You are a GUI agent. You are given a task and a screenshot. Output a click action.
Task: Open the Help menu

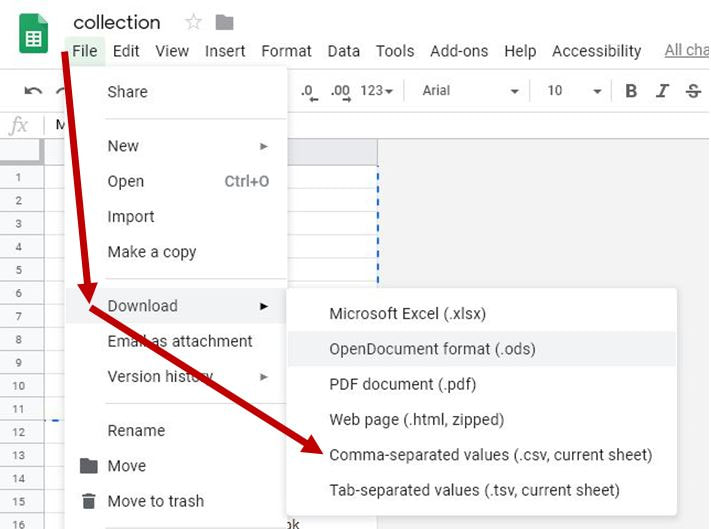[x=520, y=51]
